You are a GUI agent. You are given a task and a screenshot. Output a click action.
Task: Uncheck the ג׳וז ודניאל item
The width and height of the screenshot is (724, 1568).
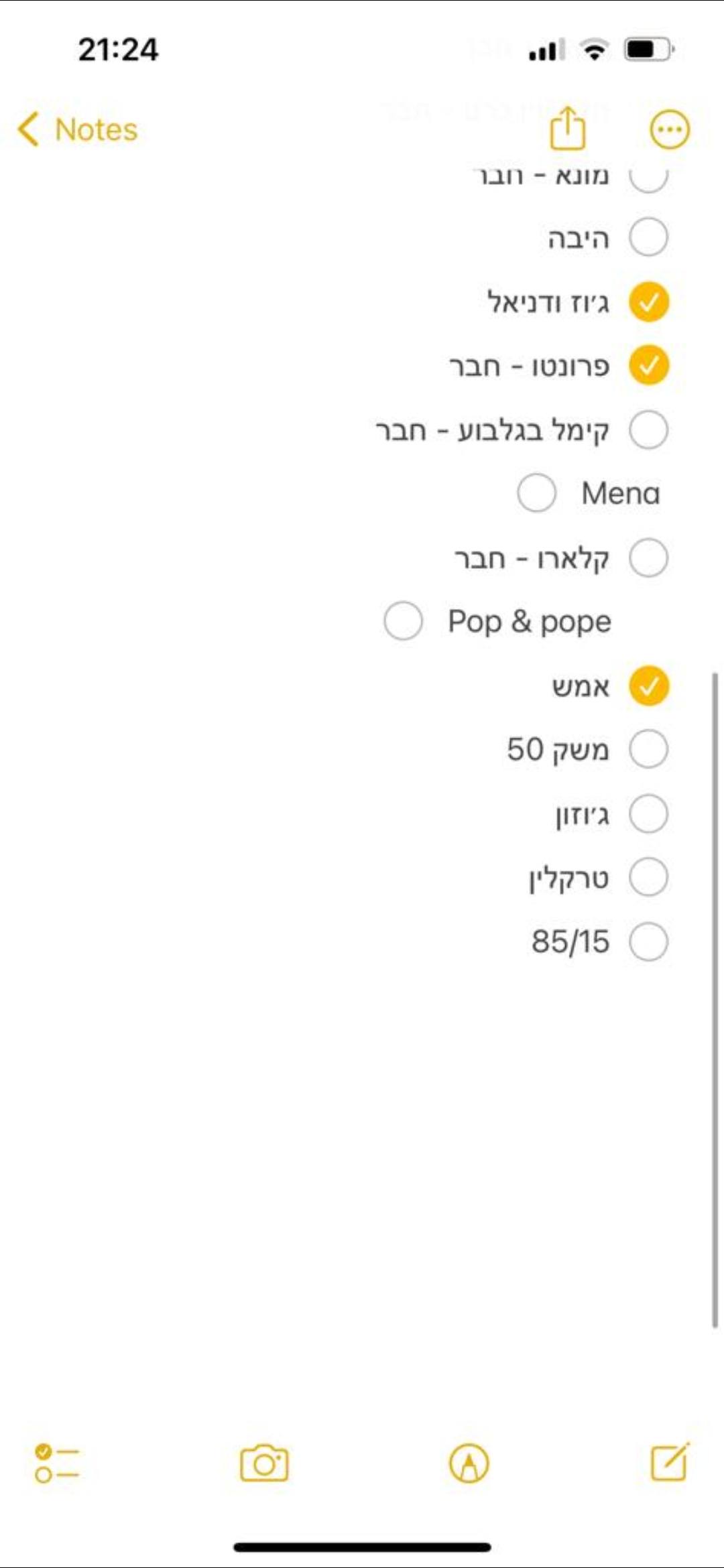click(x=648, y=302)
